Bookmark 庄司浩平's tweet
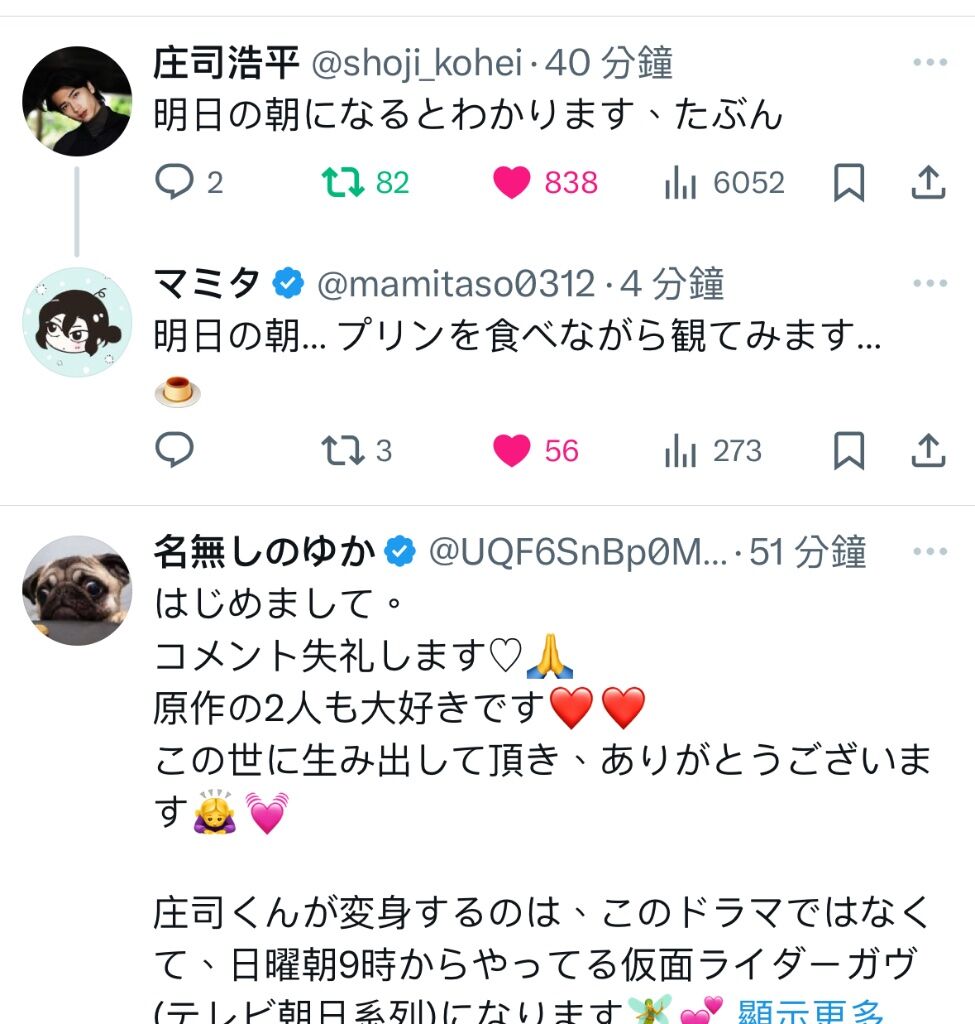The width and height of the screenshot is (975, 1024). (x=848, y=182)
